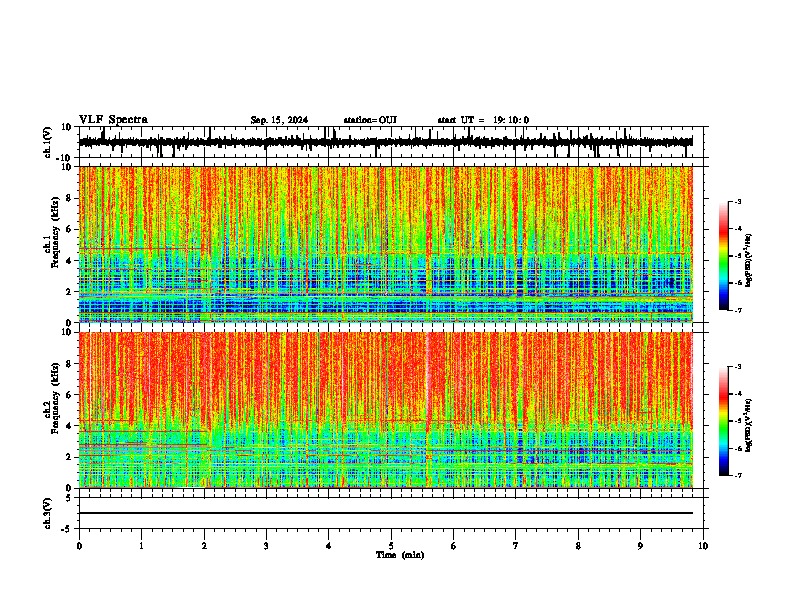Click the log(PSD) label beside ch.2 colorbar
792x612 pixels.
point(749,426)
